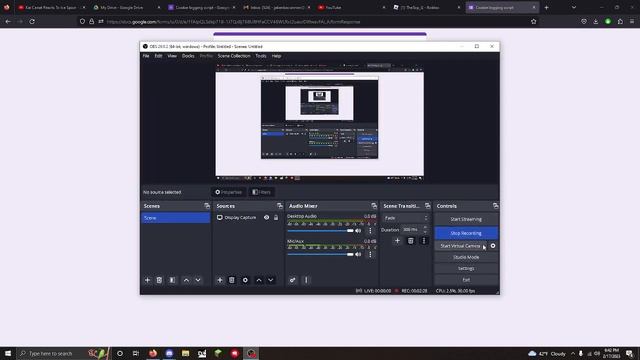The width and height of the screenshot is (640, 360).
Task: Open transition properties three-dot icon
Action: click(x=424, y=241)
